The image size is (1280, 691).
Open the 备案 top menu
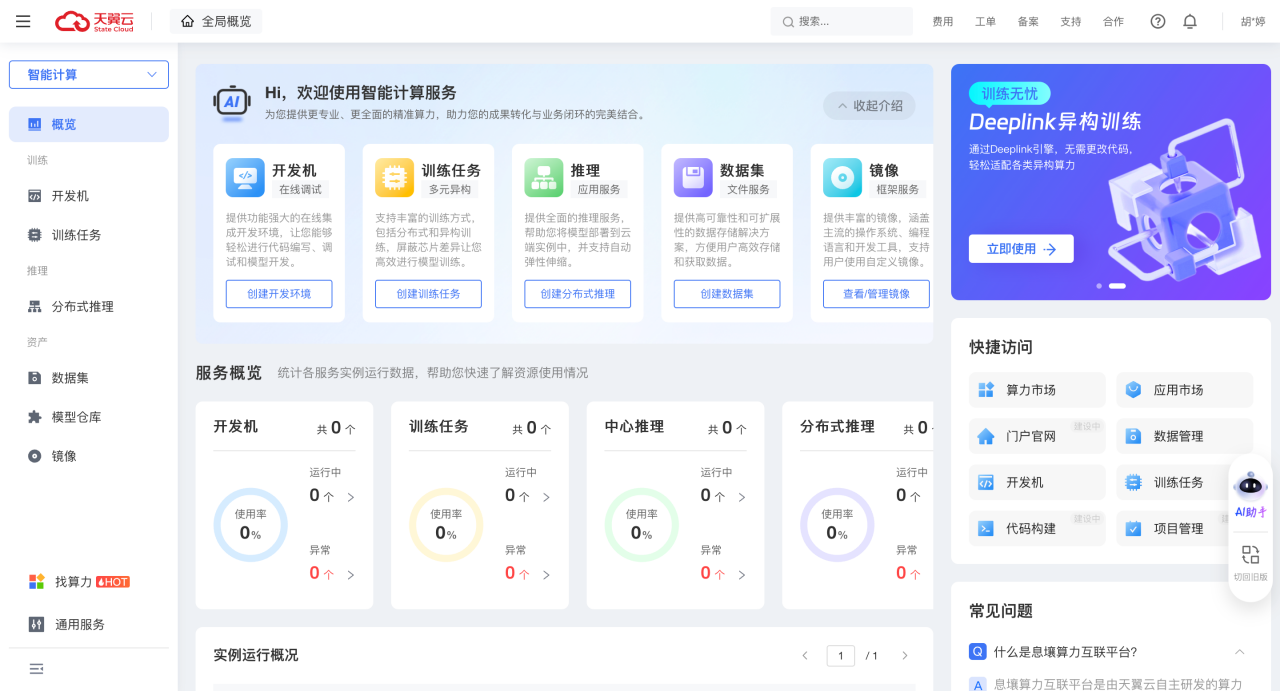(1028, 22)
